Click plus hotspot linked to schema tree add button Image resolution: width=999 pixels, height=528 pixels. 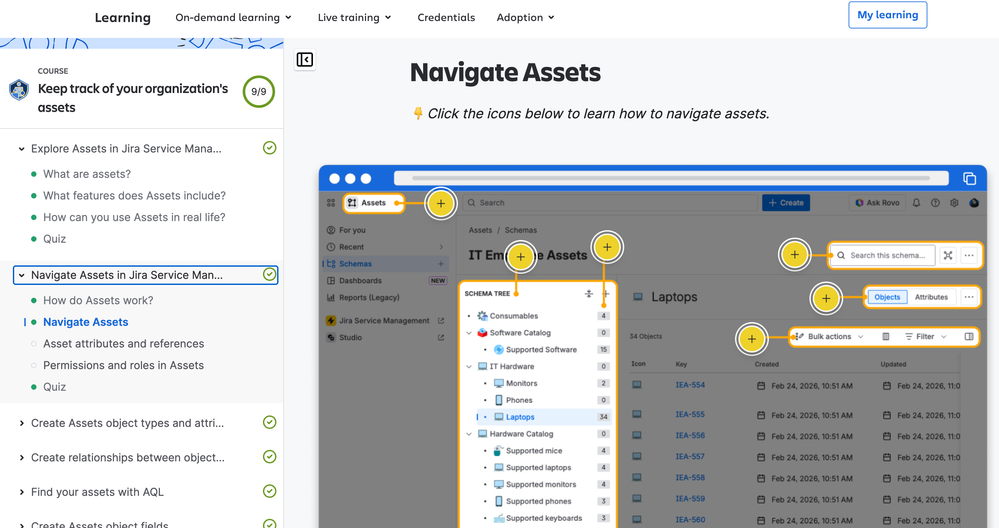(607, 246)
